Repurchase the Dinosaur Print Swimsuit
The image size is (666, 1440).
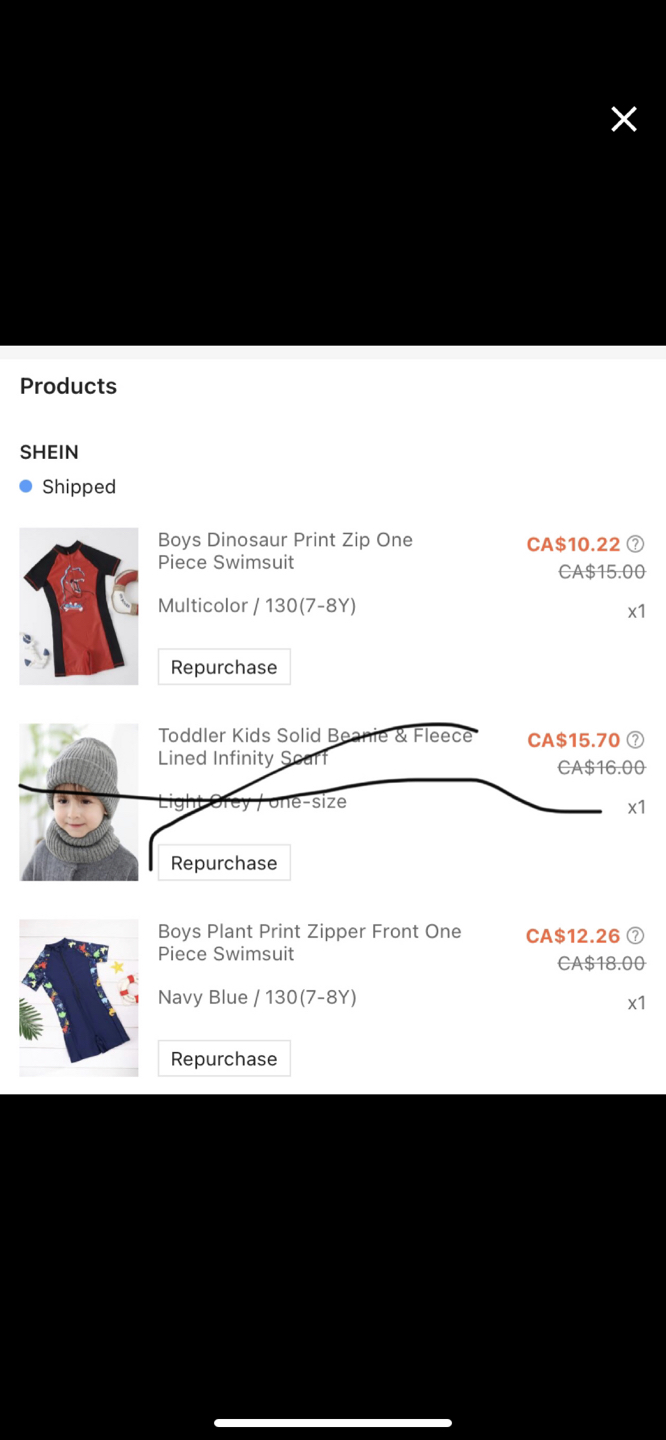[x=224, y=667]
